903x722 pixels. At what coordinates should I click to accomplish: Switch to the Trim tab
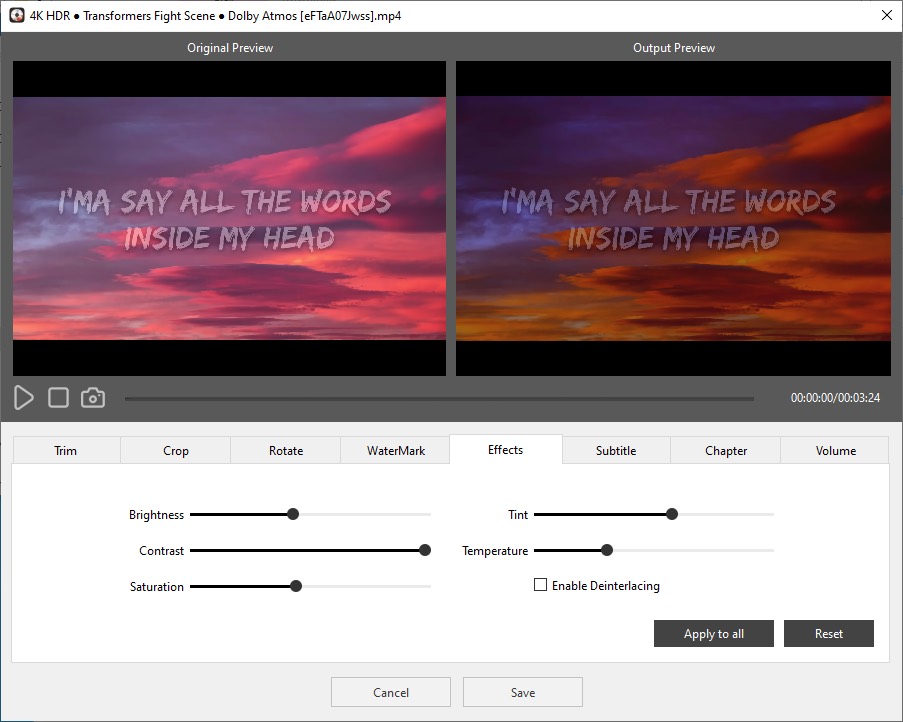click(66, 450)
